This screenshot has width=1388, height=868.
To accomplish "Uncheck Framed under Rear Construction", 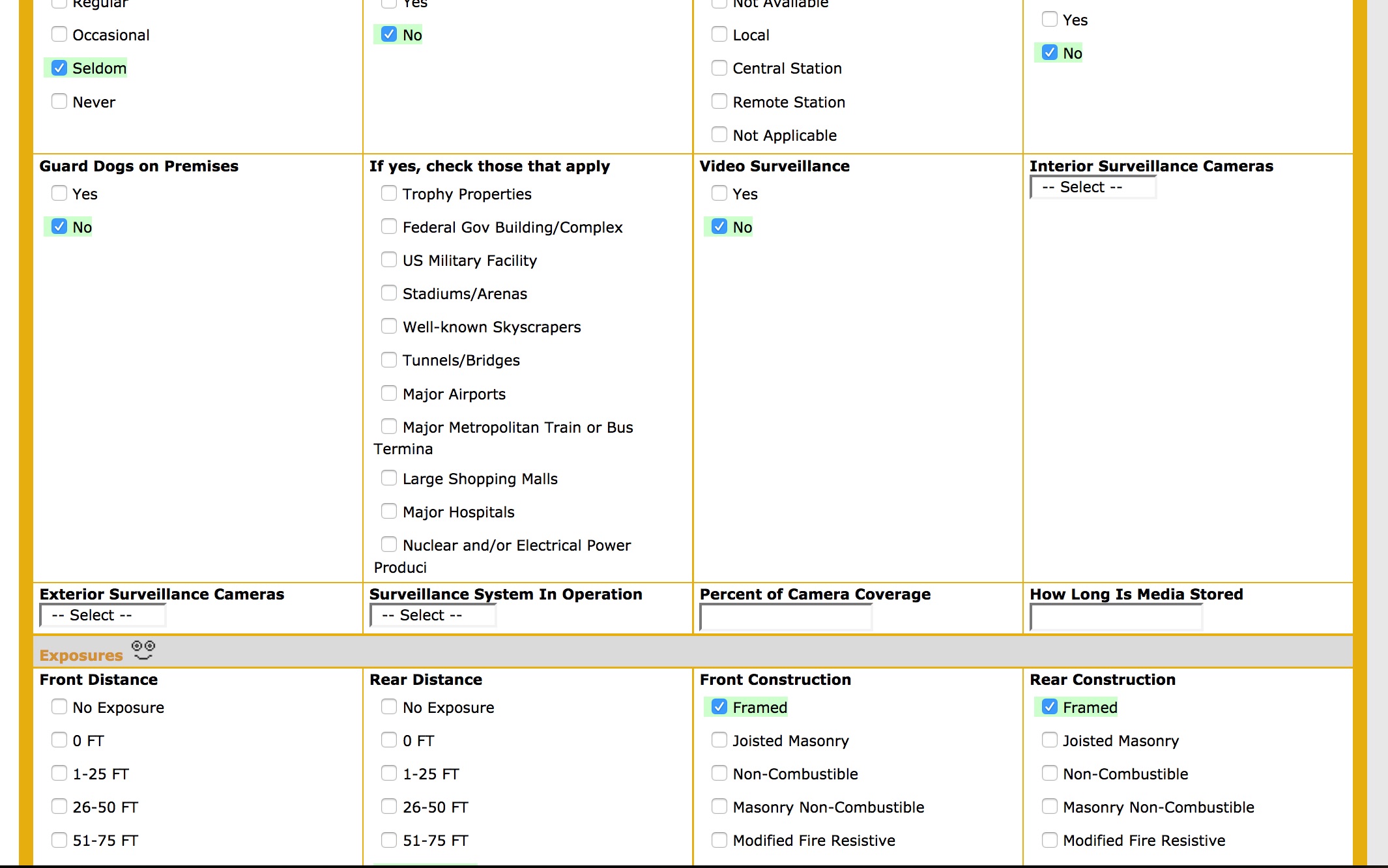I will [1049, 706].
